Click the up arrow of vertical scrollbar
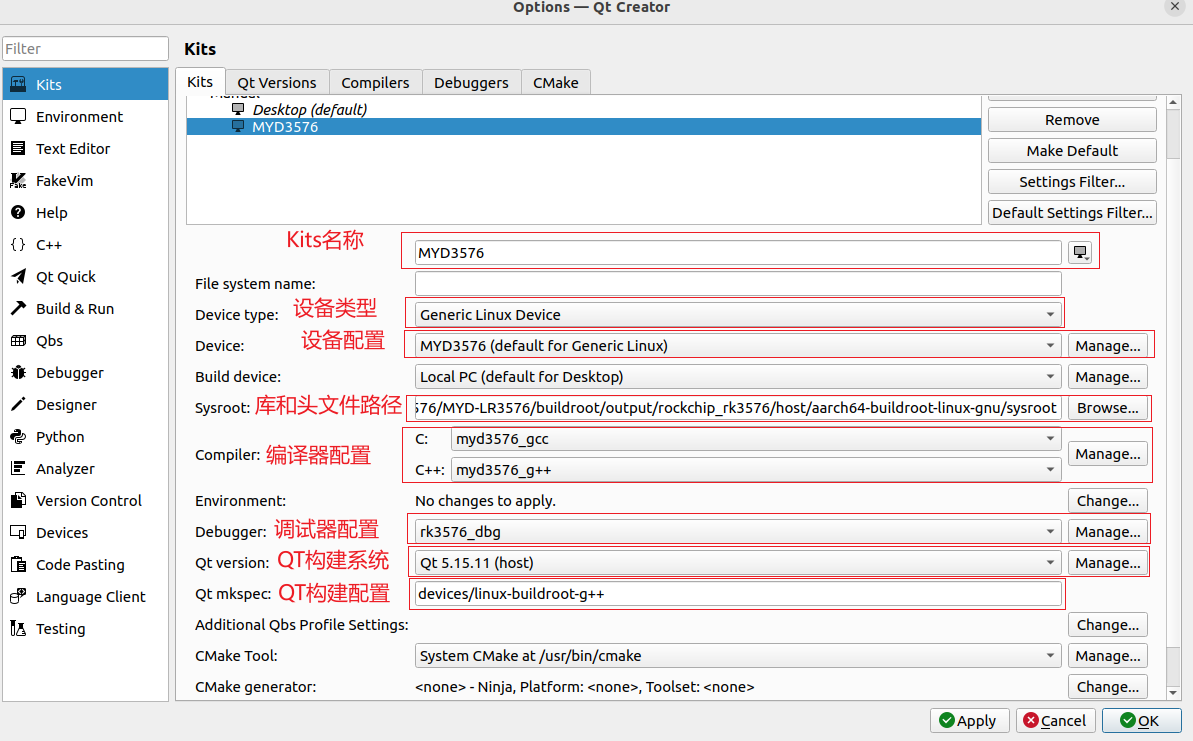 click(1172, 102)
